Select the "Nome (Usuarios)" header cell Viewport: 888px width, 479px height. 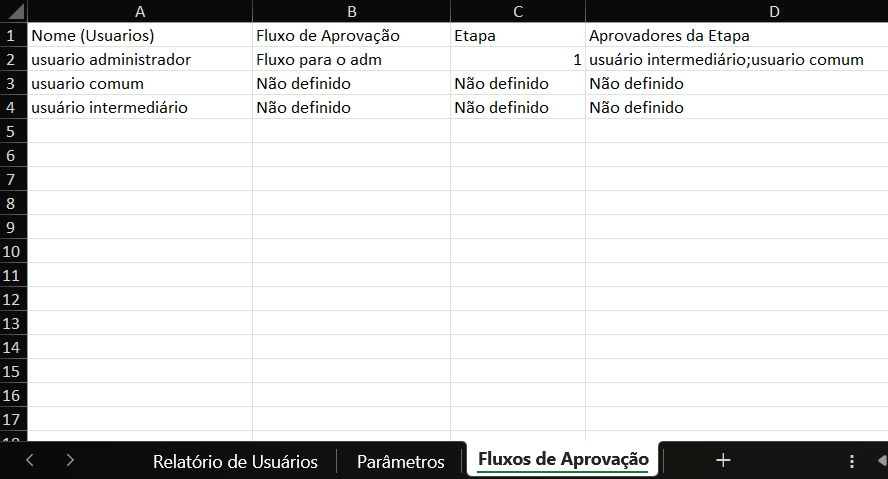(x=139, y=36)
